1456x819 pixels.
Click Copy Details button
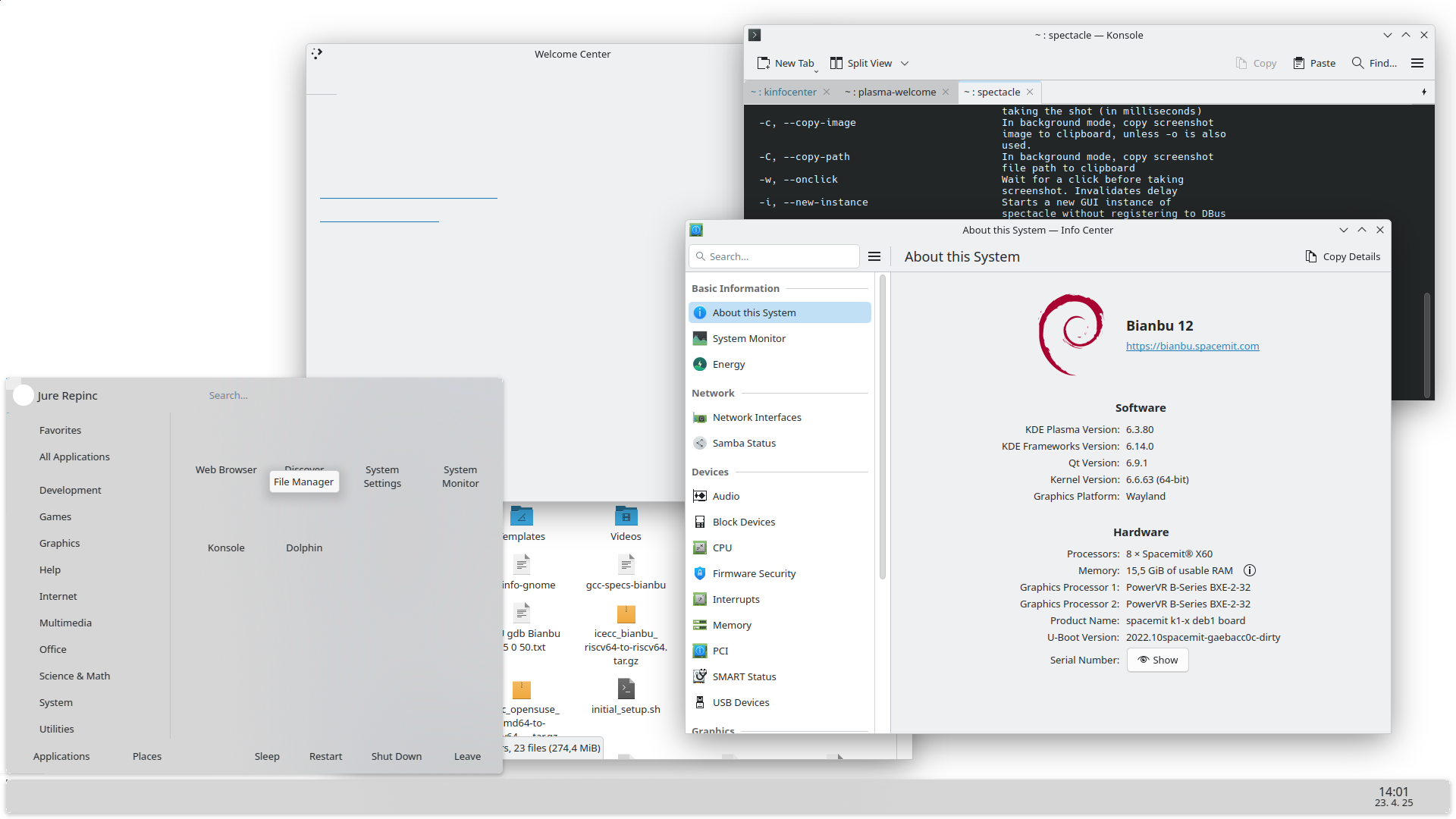pos(1342,256)
